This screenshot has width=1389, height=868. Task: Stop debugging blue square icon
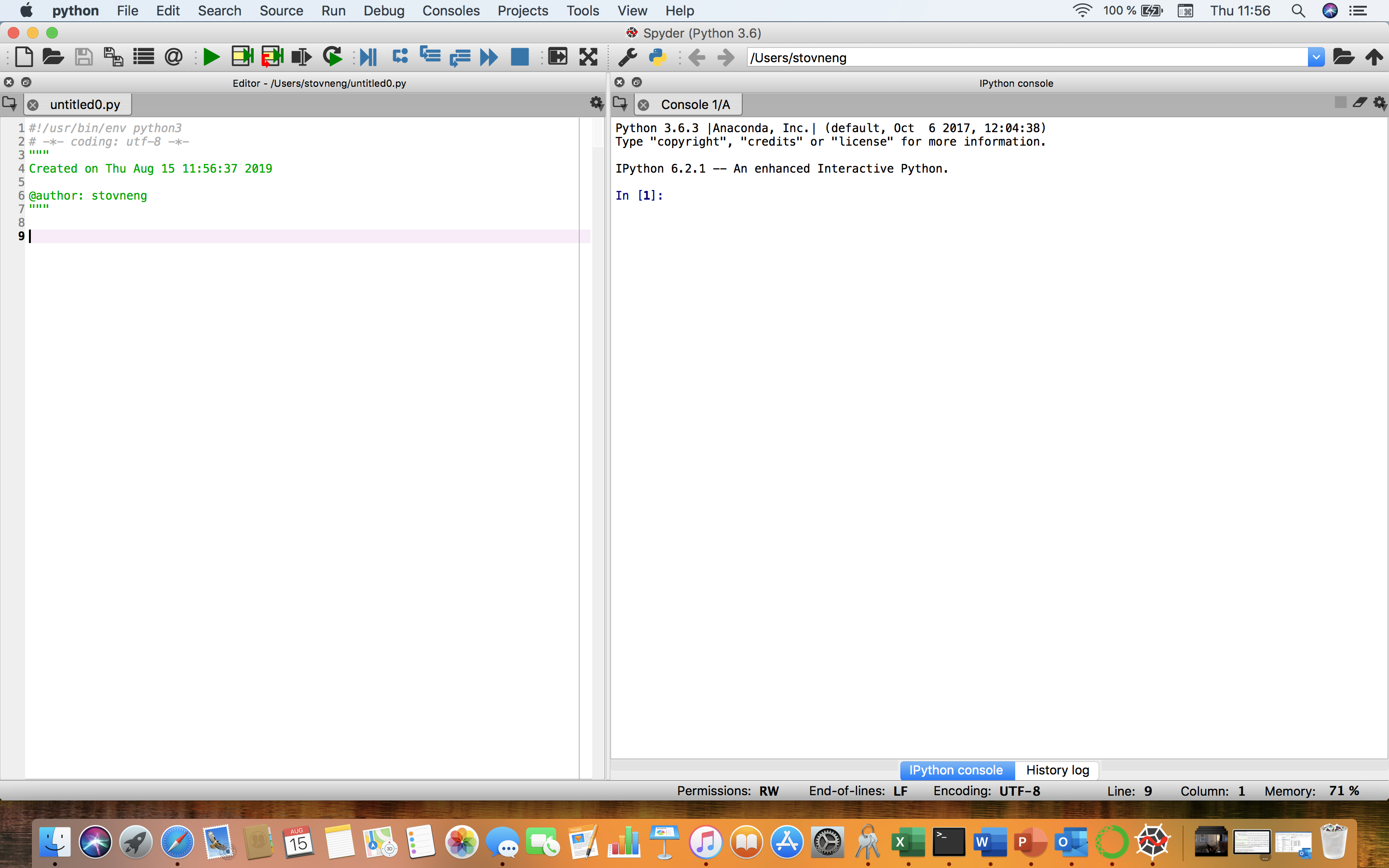519,57
